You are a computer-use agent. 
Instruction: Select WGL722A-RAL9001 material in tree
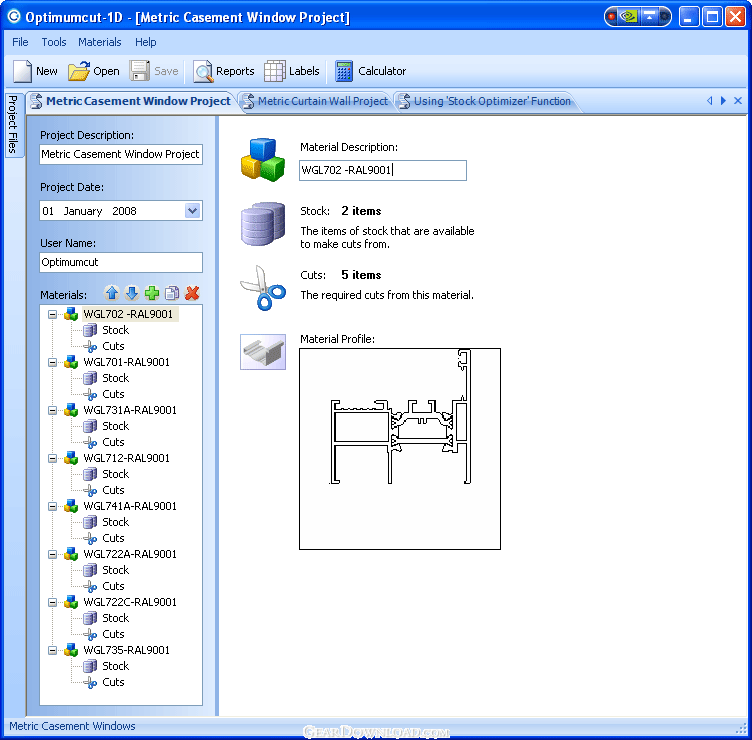coord(130,554)
